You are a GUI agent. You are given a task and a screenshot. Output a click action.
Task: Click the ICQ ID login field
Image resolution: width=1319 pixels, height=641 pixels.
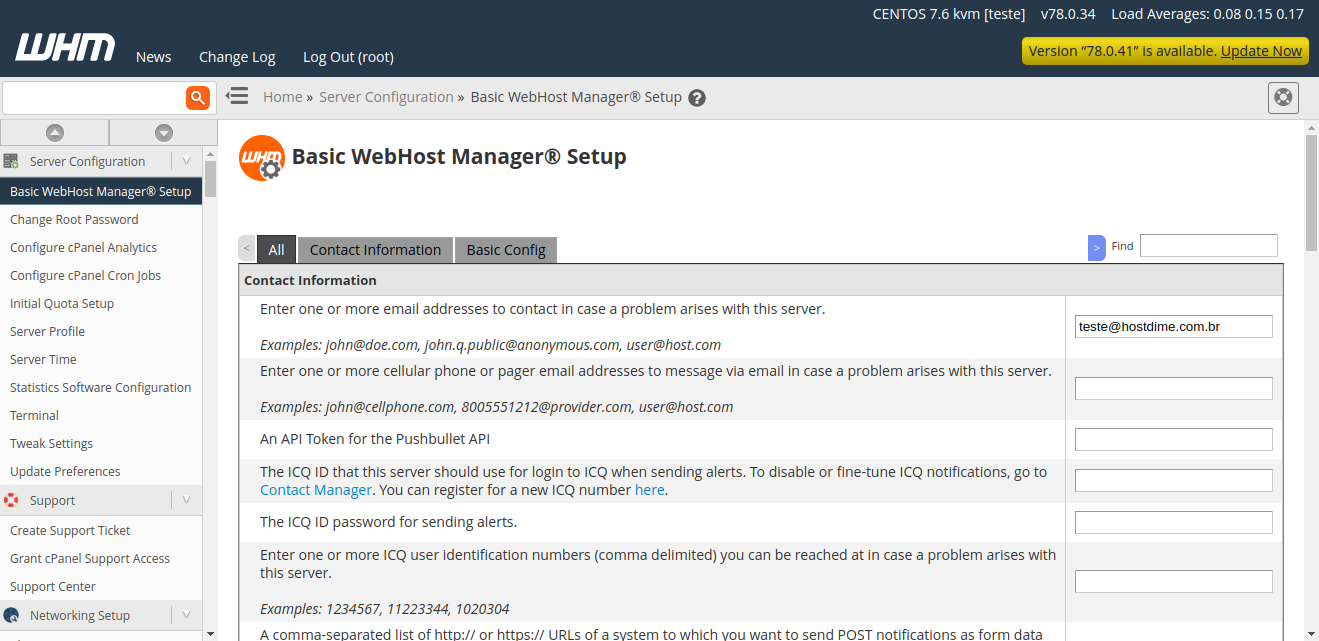[1173, 480]
